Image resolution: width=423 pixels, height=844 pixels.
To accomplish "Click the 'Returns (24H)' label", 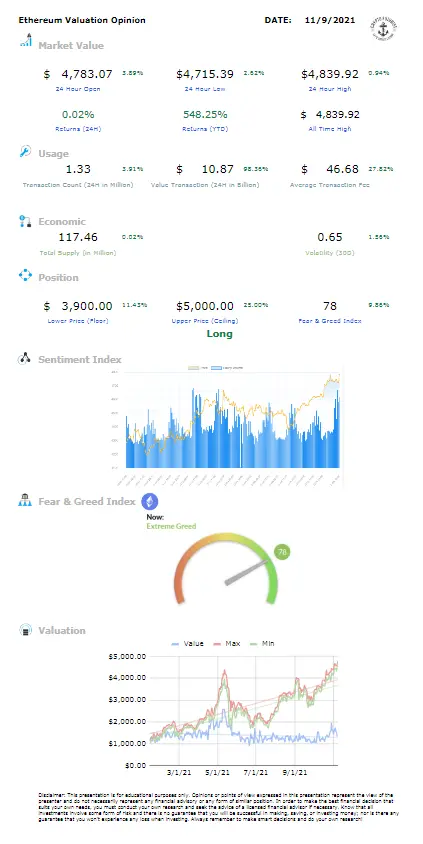I will pos(78,129).
